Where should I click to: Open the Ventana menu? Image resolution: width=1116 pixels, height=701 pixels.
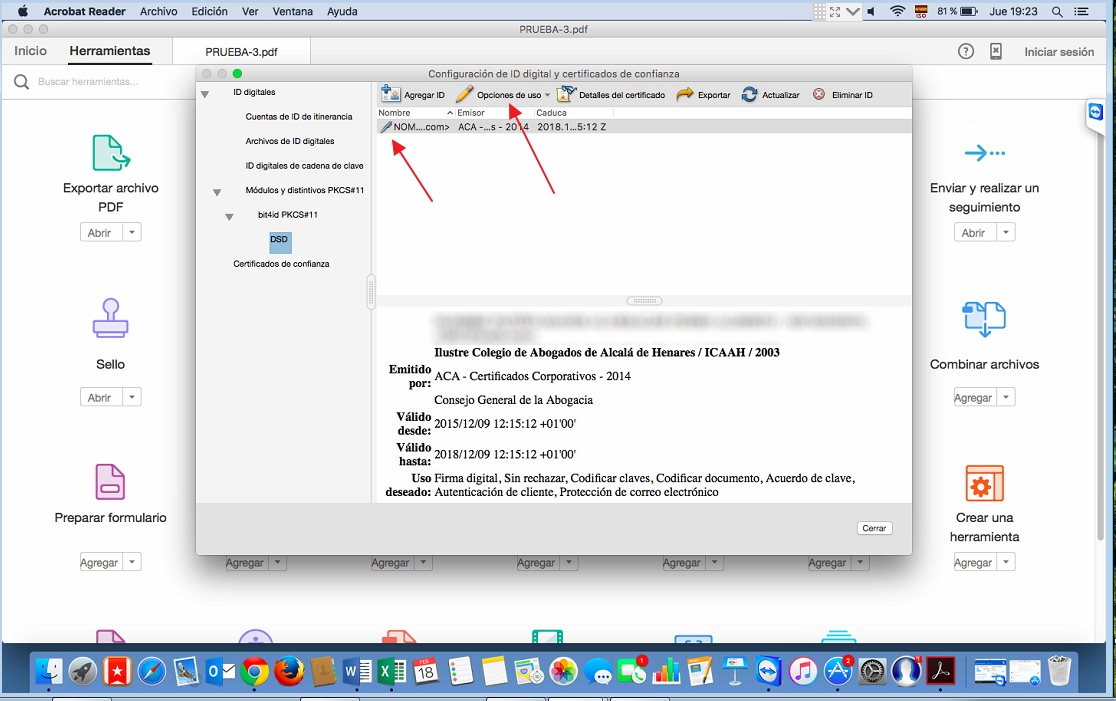(292, 11)
